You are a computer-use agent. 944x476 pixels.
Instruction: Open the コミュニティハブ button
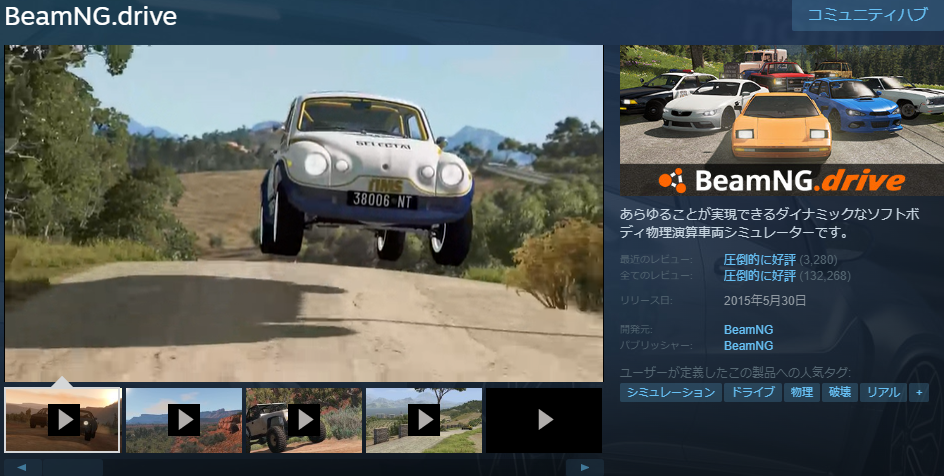click(x=868, y=15)
